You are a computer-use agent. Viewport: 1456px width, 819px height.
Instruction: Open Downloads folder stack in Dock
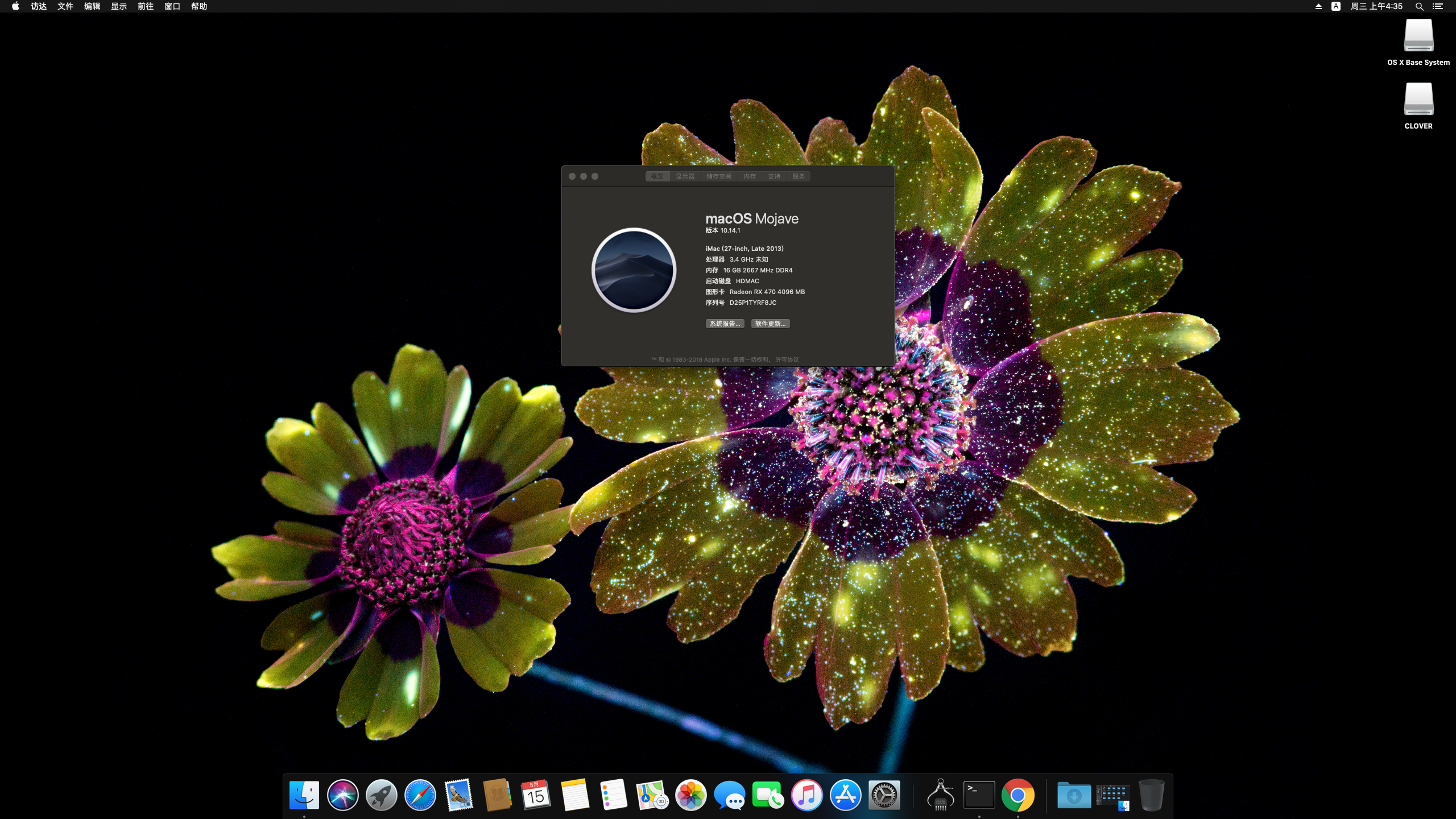(1074, 795)
